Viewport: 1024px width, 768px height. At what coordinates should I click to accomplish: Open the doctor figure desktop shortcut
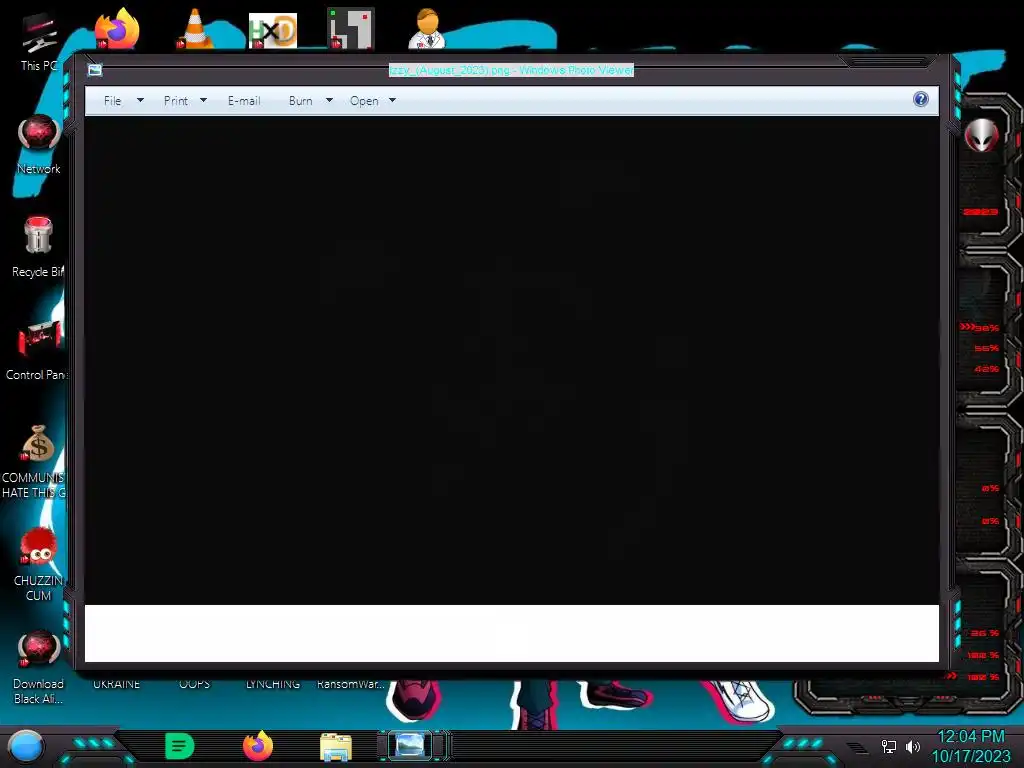point(427,29)
